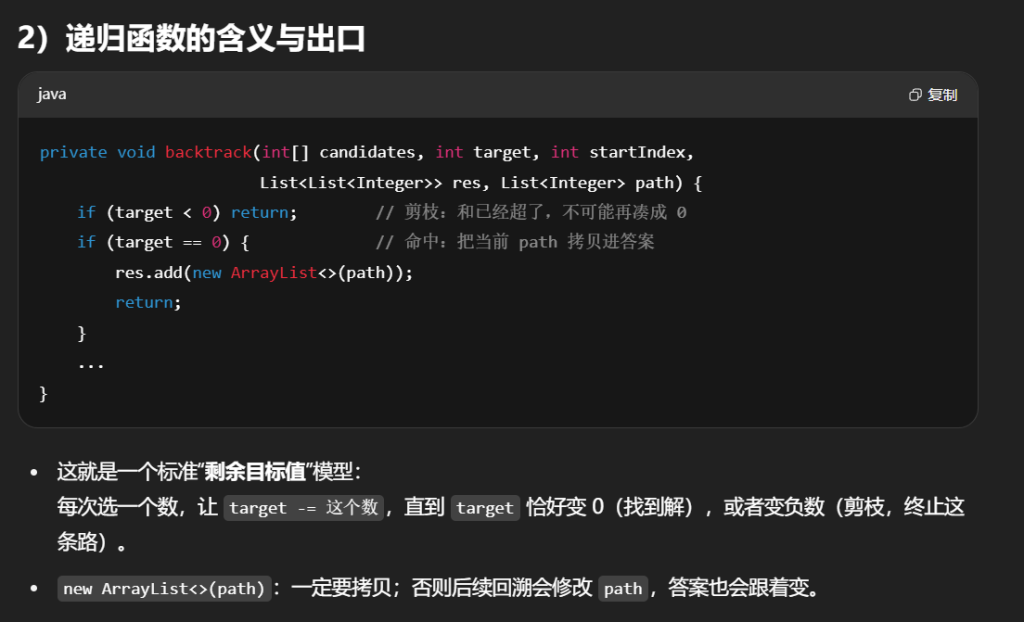Click the inline chip new ArrayList<>(path)

pos(164,588)
